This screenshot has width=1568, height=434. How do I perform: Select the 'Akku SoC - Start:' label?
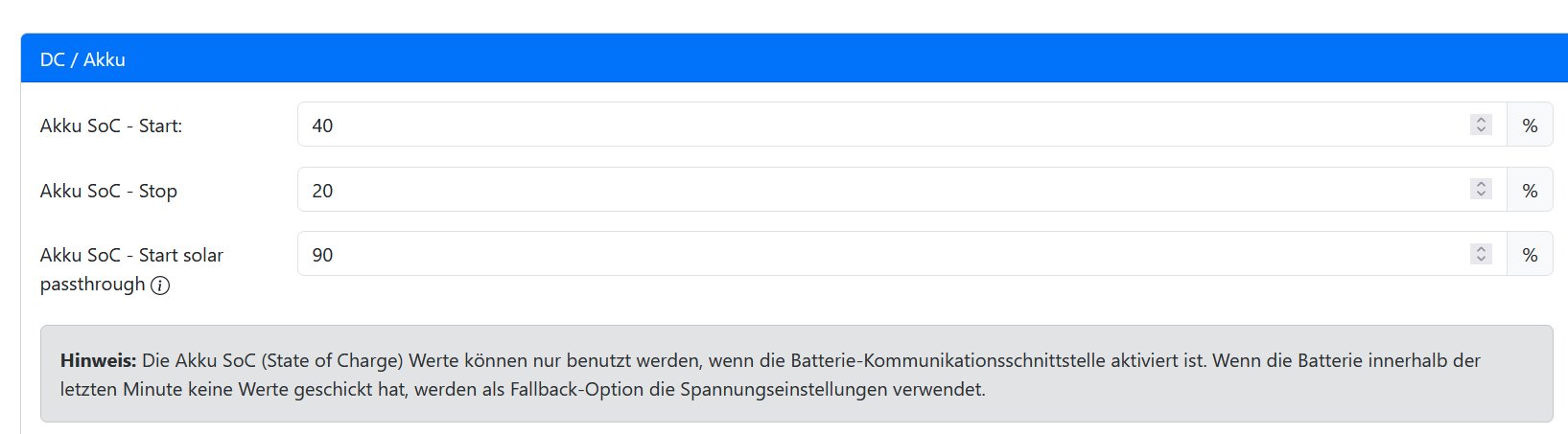111,126
